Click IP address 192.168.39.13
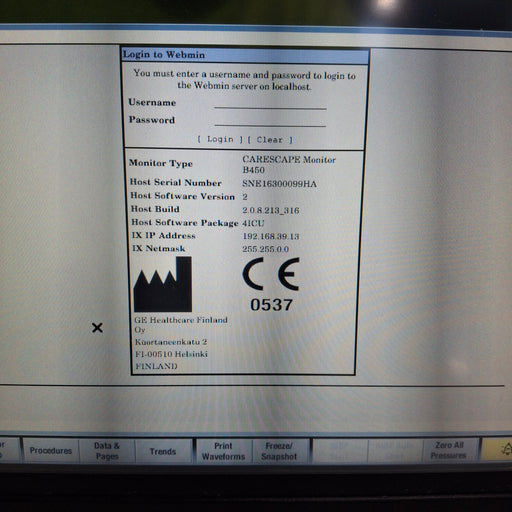 point(271,236)
